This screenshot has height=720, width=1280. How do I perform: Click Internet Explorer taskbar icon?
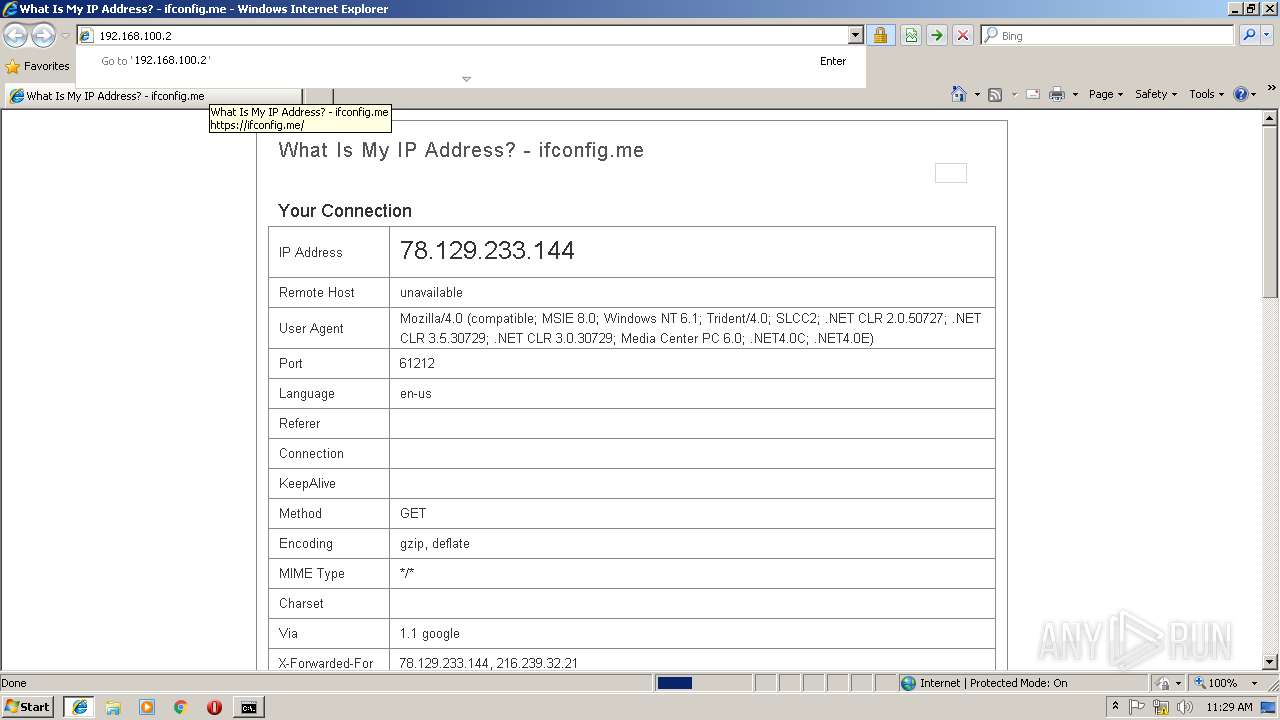[79, 707]
